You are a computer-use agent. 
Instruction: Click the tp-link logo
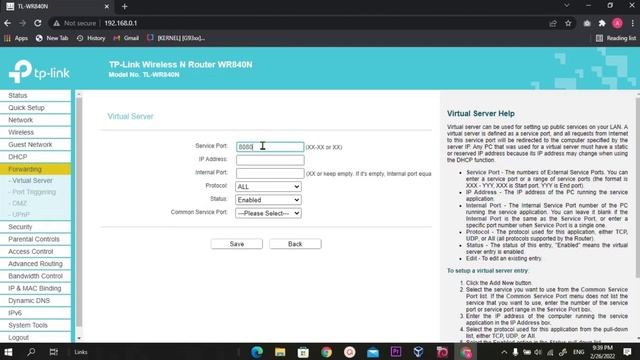coord(39,72)
